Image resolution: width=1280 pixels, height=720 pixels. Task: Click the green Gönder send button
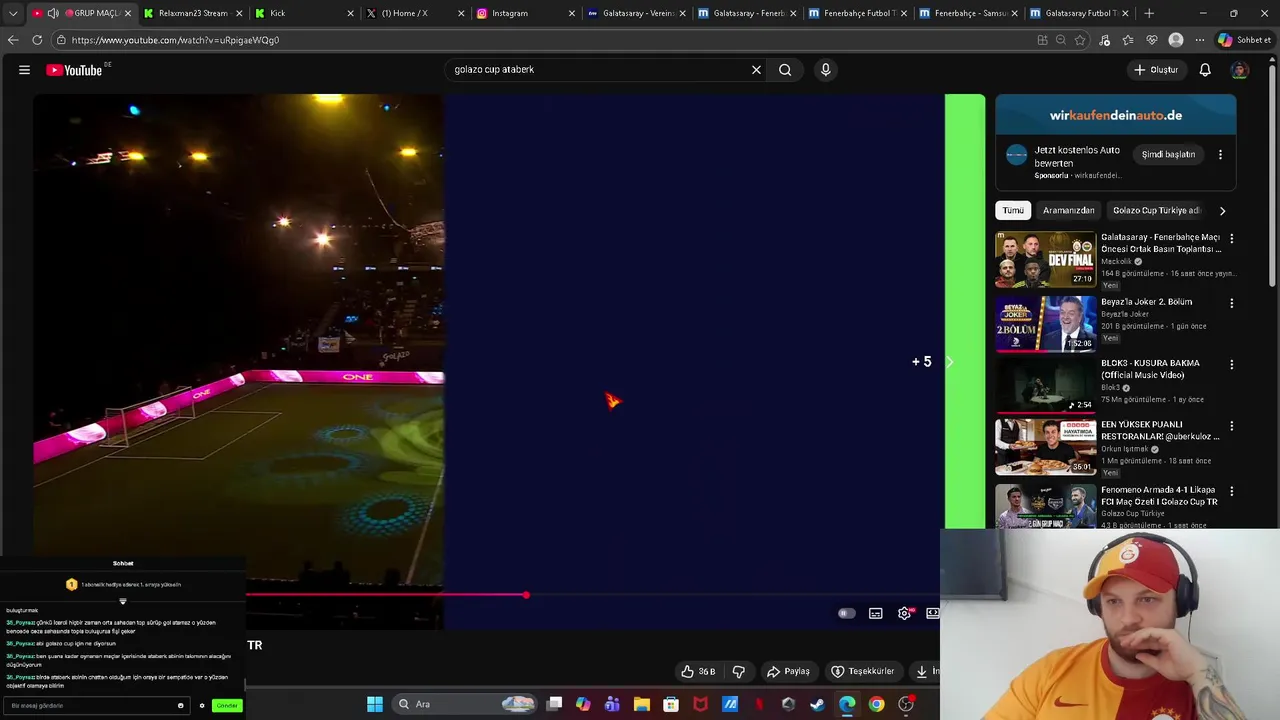coord(227,706)
